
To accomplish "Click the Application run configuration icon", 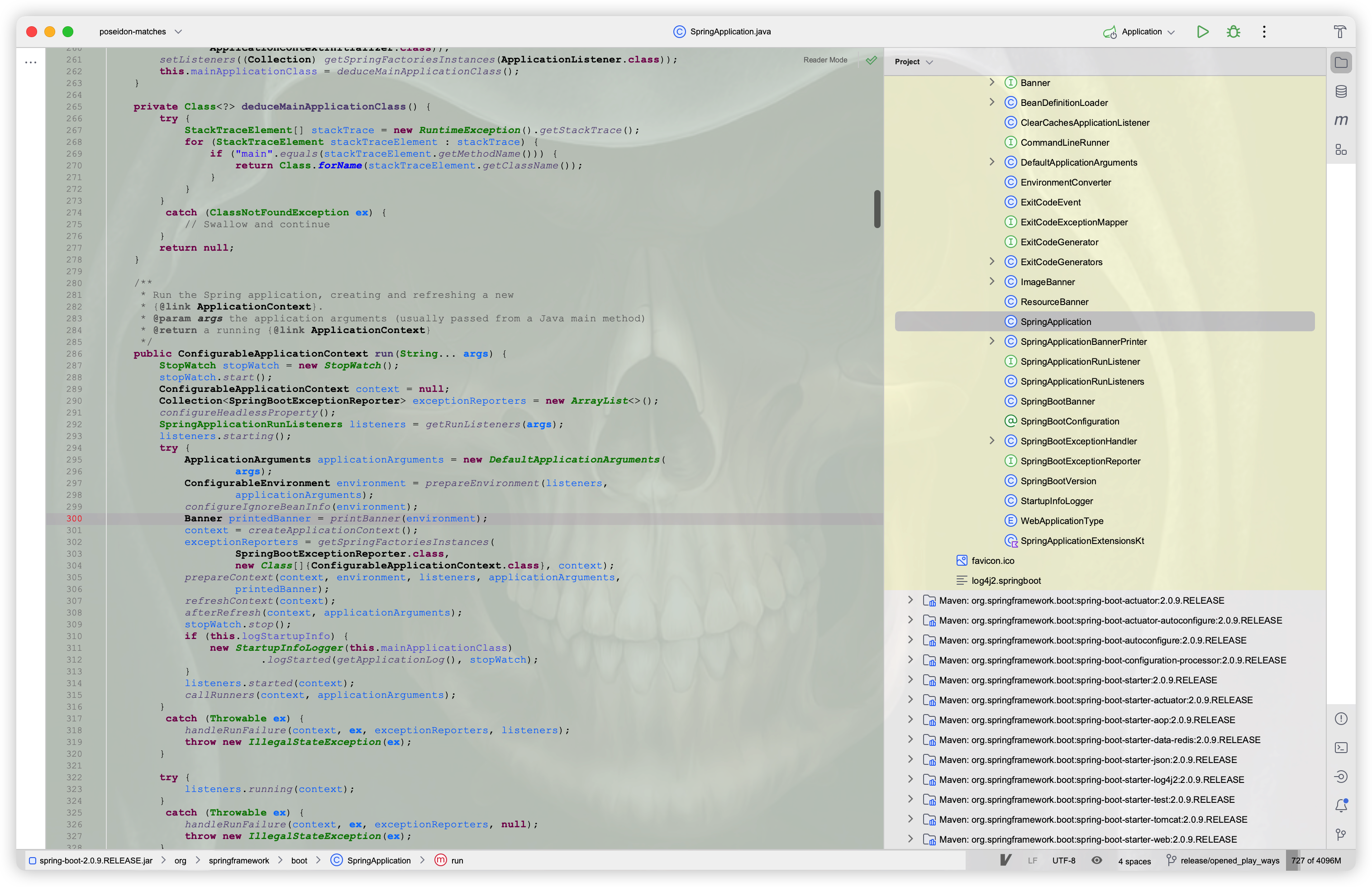I will click(x=1110, y=32).
